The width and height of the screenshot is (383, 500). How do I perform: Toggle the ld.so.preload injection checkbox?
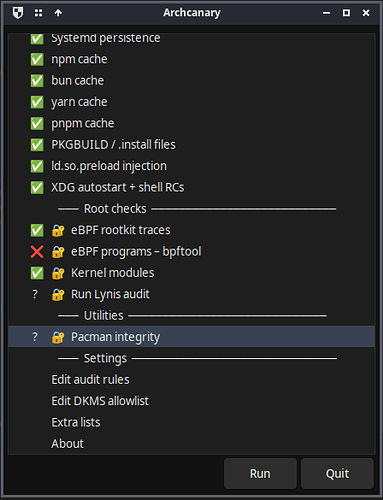[x=37, y=166]
